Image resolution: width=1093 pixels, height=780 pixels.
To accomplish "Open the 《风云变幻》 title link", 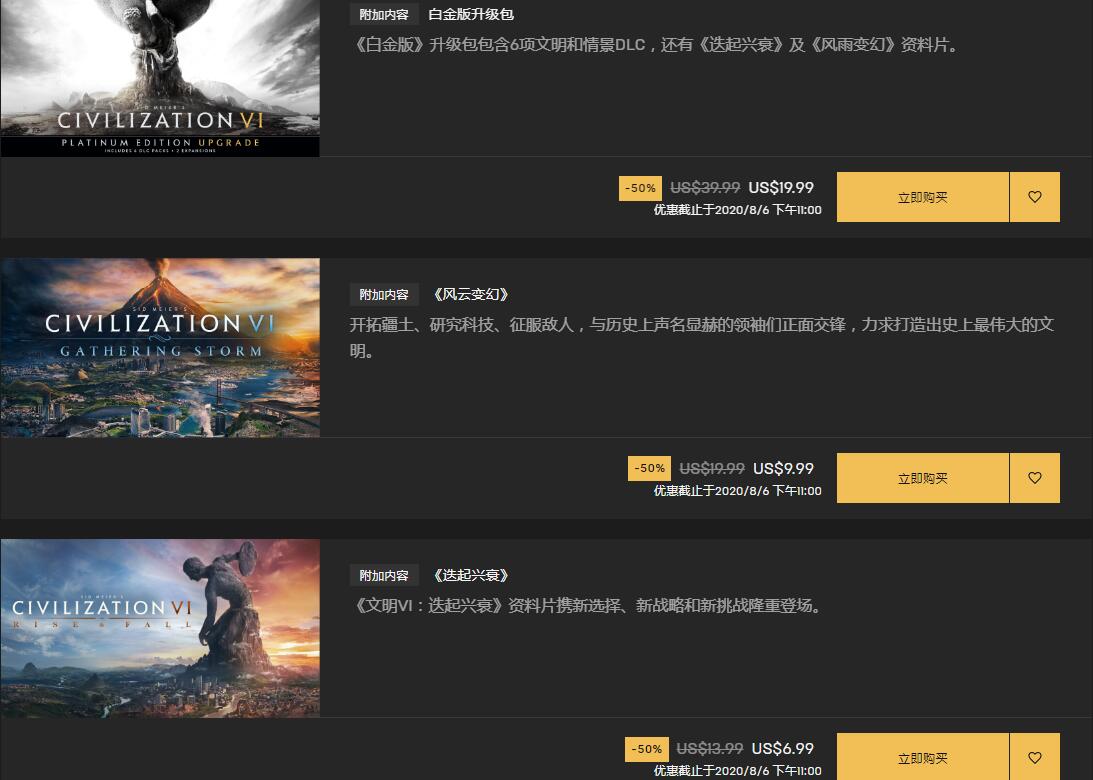I will 471,294.
